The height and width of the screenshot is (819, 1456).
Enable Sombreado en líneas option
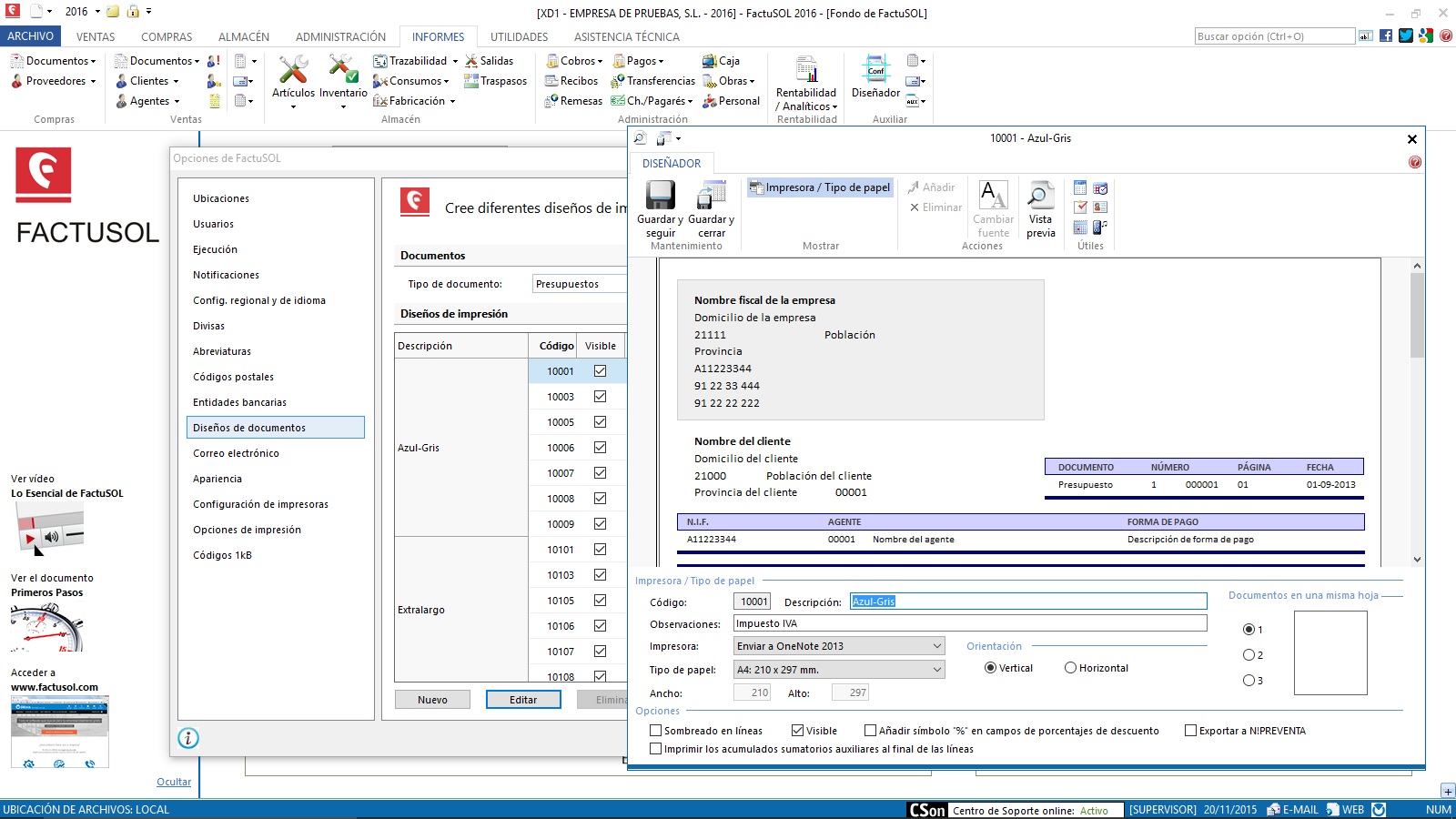(655, 731)
